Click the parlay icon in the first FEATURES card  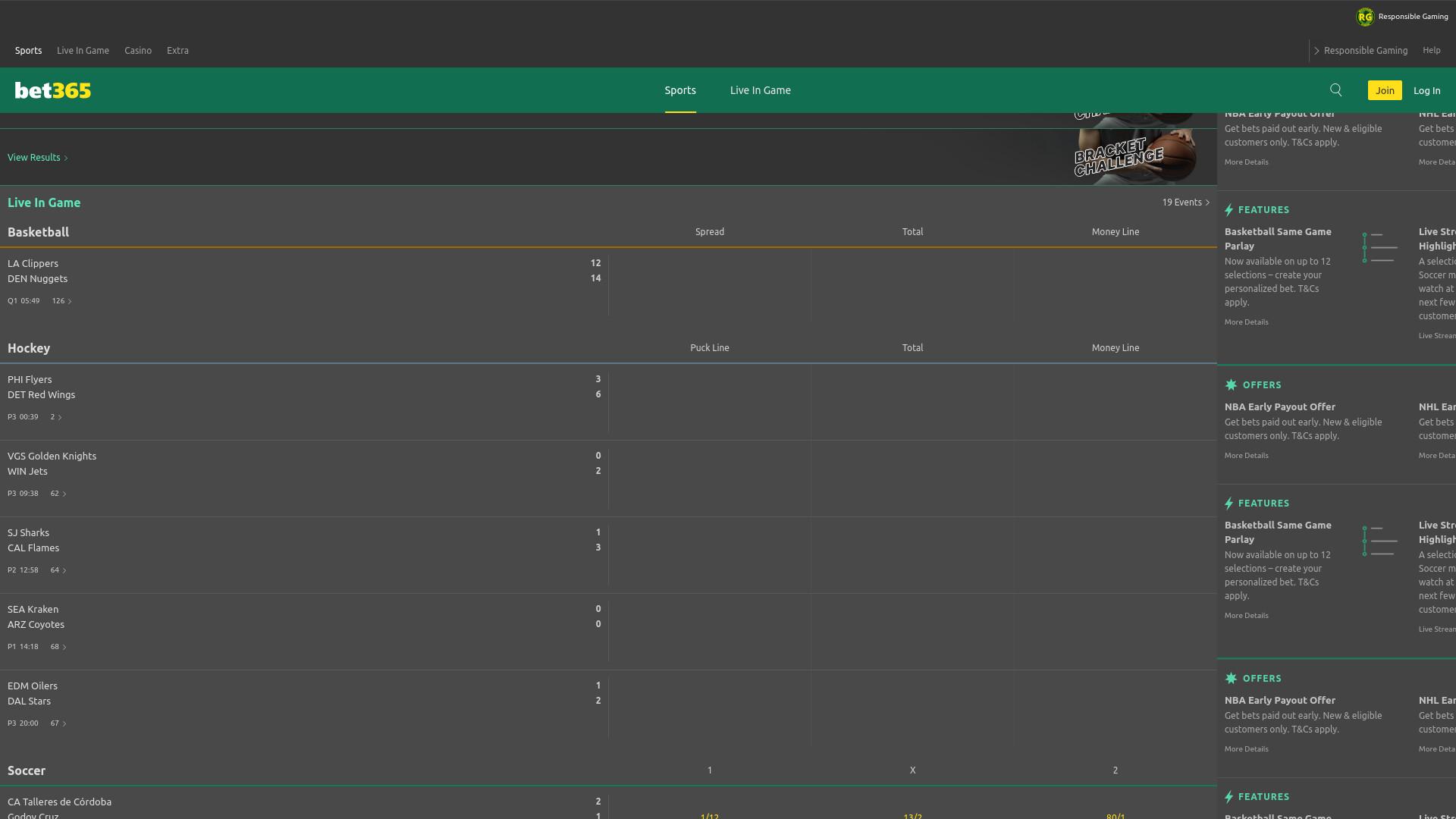tap(1379, 247)
